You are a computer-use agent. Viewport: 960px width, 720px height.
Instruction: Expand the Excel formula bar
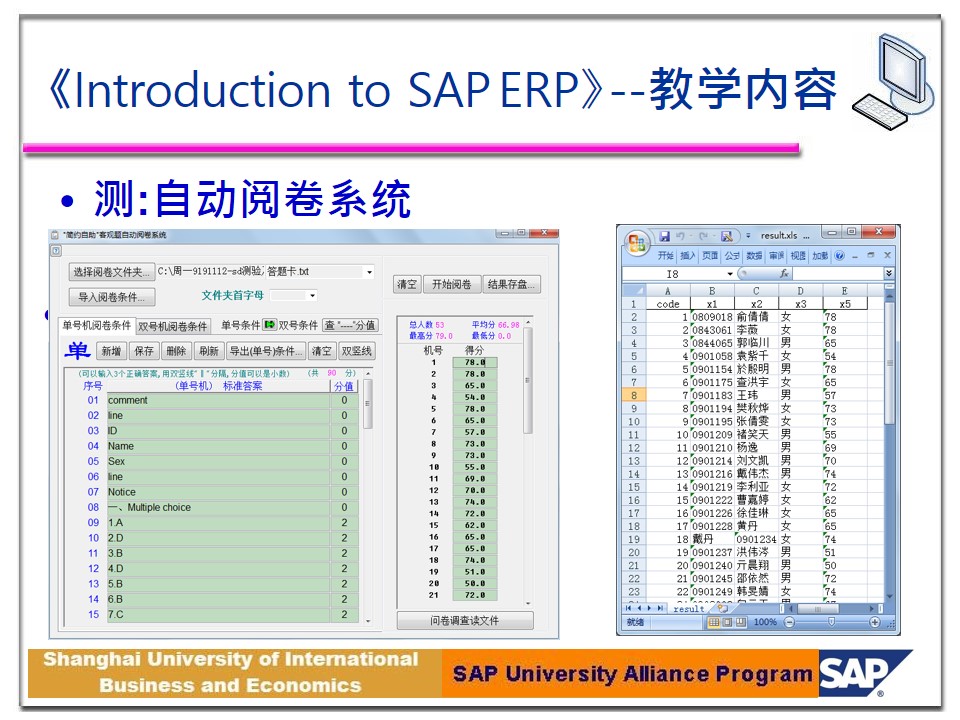pos(889,273)
